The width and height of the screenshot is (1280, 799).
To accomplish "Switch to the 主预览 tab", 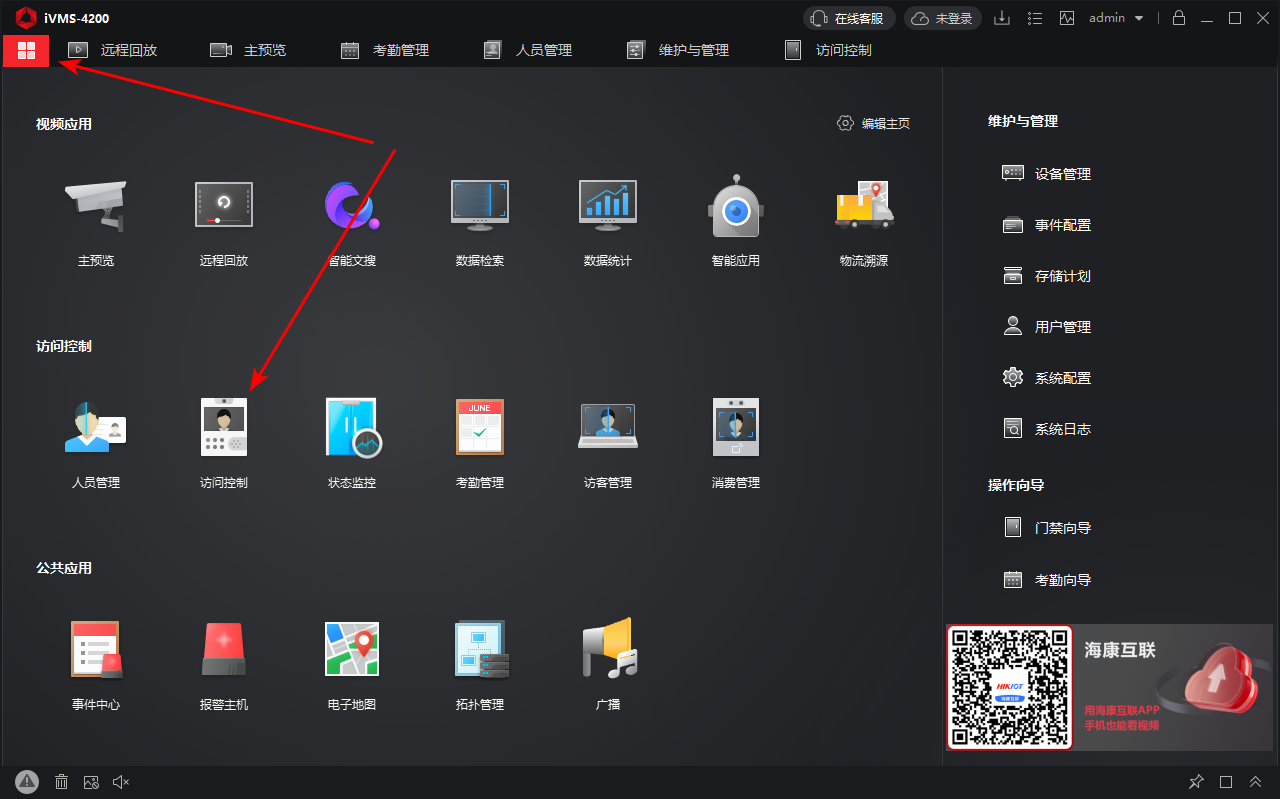I will (x=248, y=50).
